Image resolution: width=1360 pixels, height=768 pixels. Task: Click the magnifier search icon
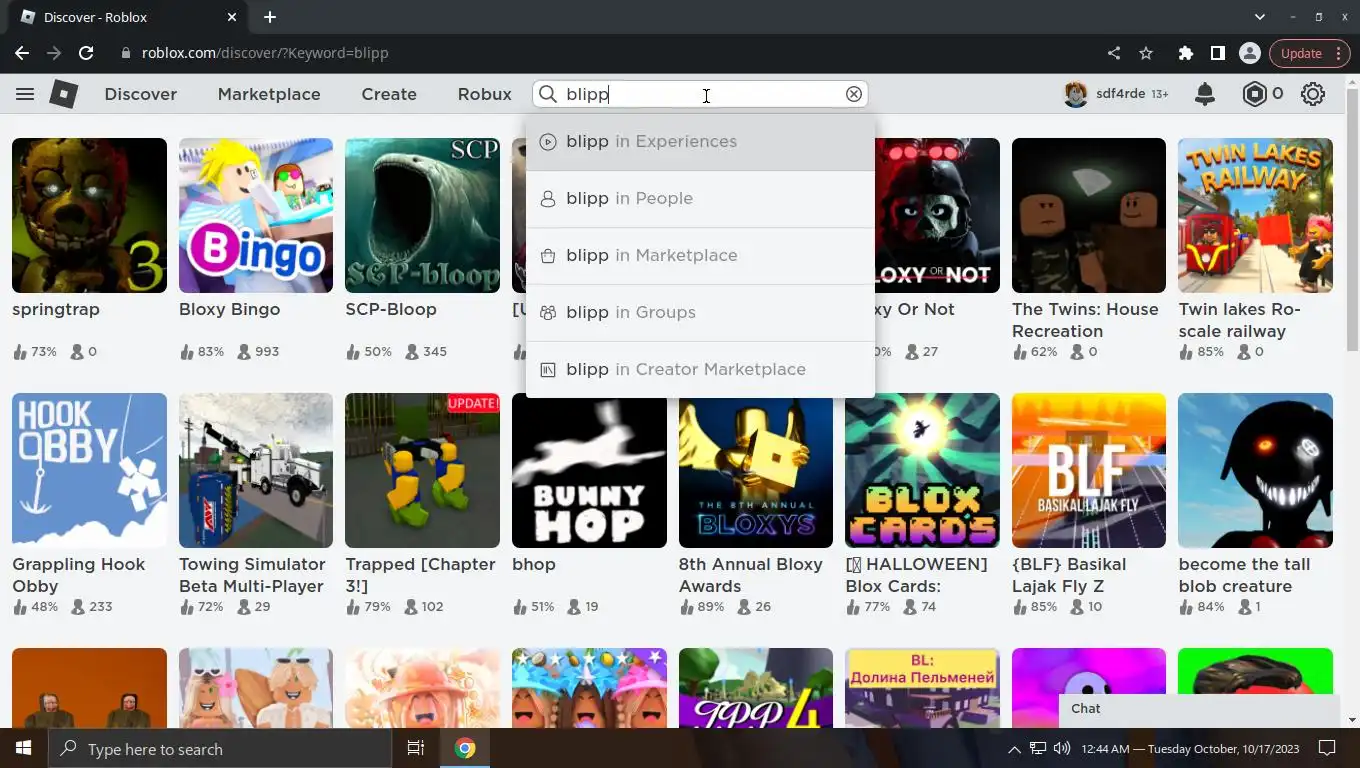548,94
